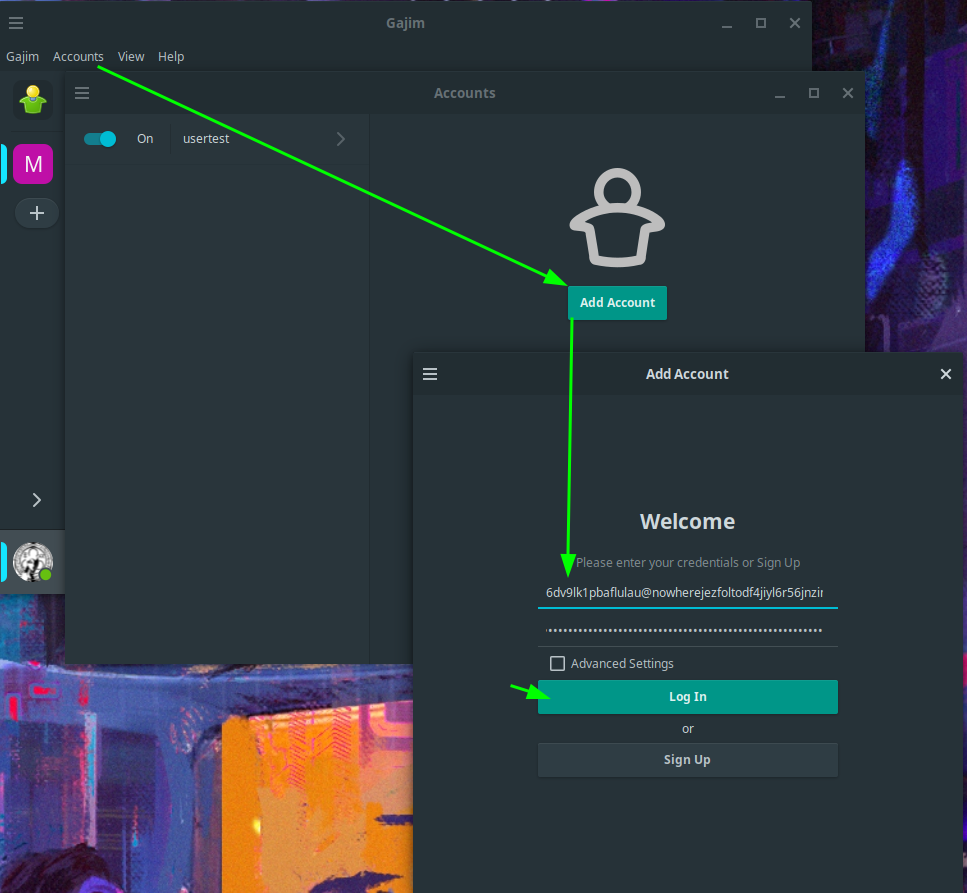Minimize the Accounts window
Image resolution: width=967 pixels, height=893 pixels.
[780, 93]
